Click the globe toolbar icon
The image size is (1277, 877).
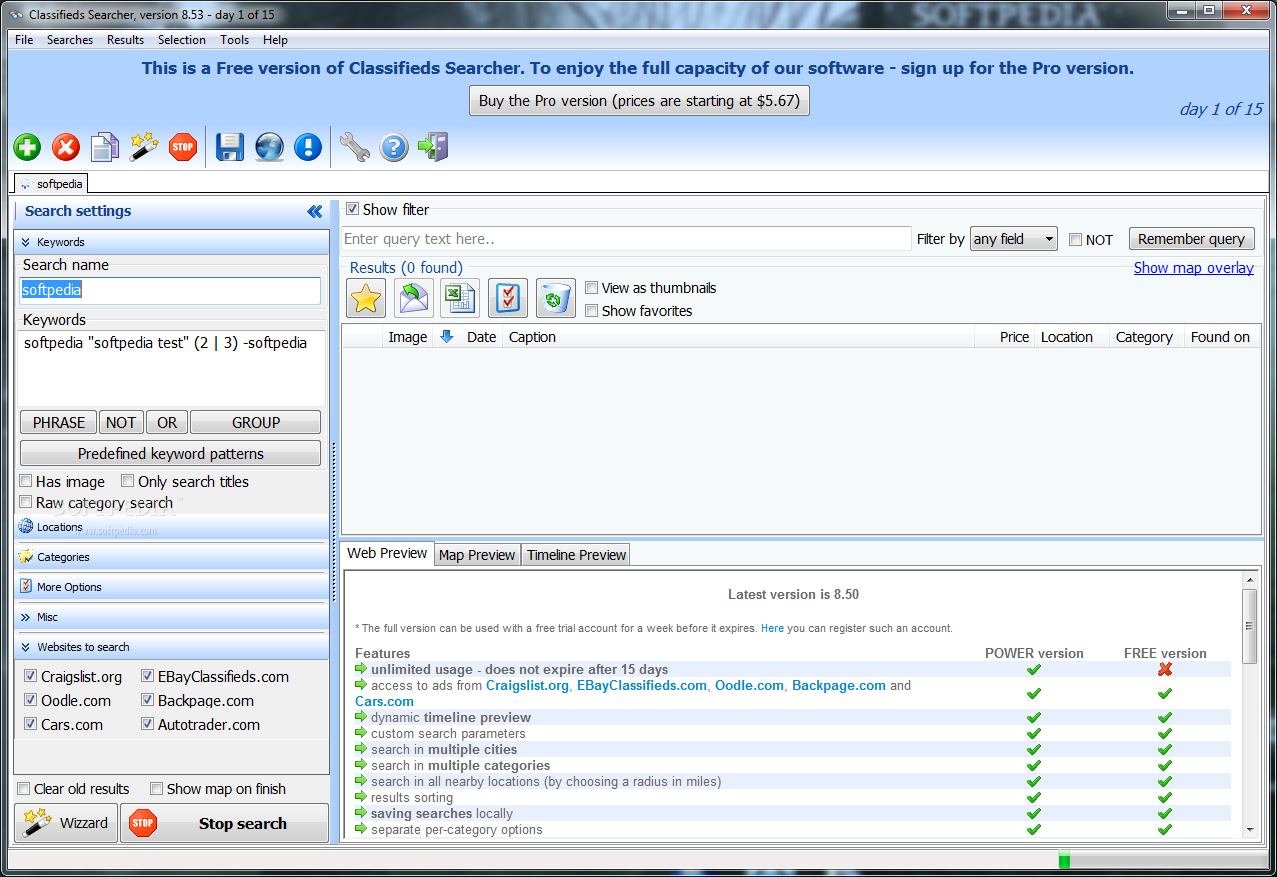269,148
